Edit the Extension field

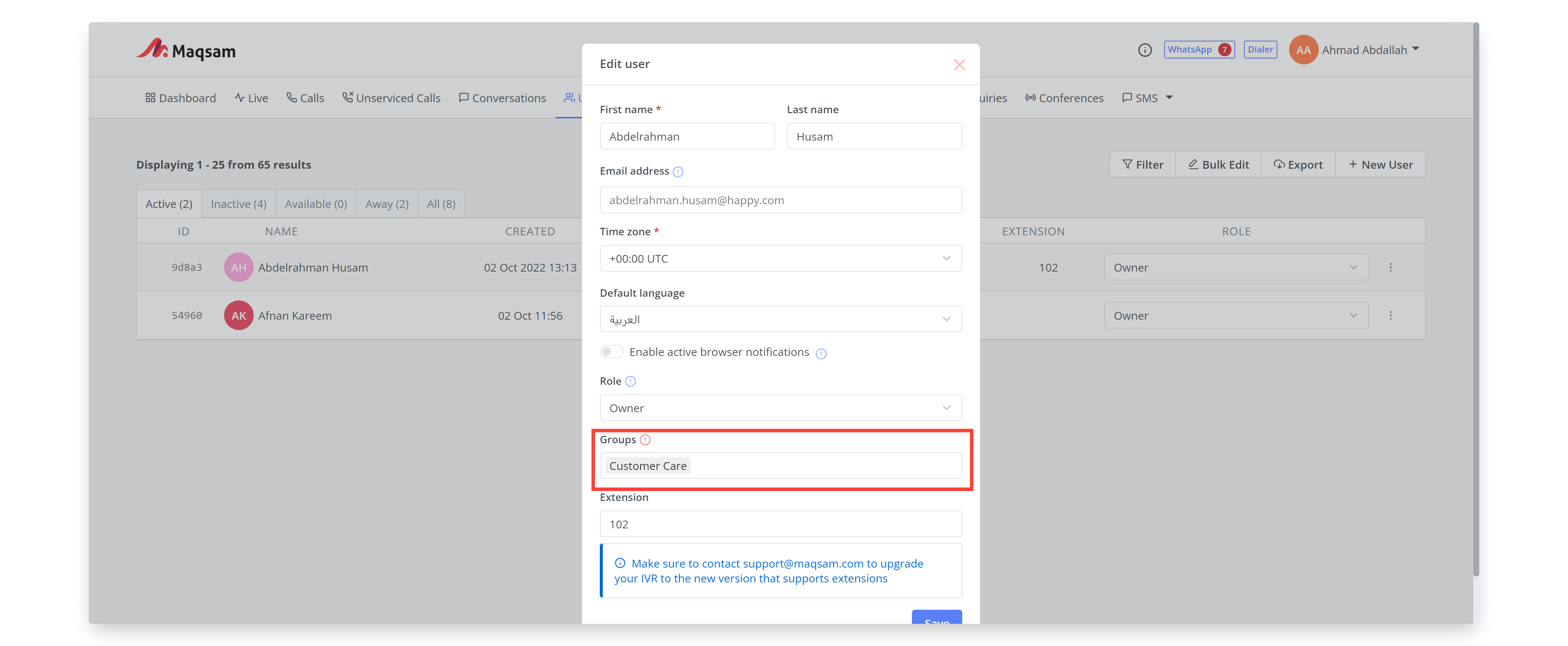coord(780,524)
